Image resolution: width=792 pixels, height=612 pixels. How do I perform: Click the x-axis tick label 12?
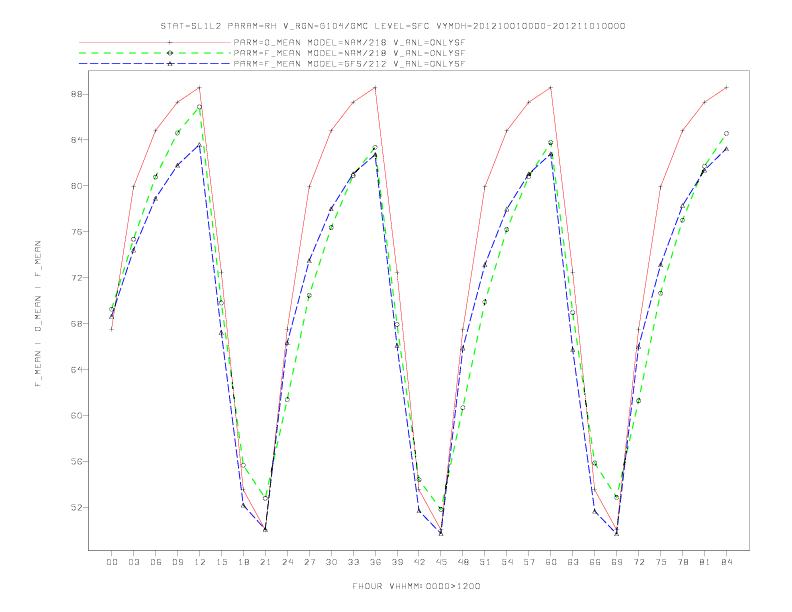click(x=200, y=562)
